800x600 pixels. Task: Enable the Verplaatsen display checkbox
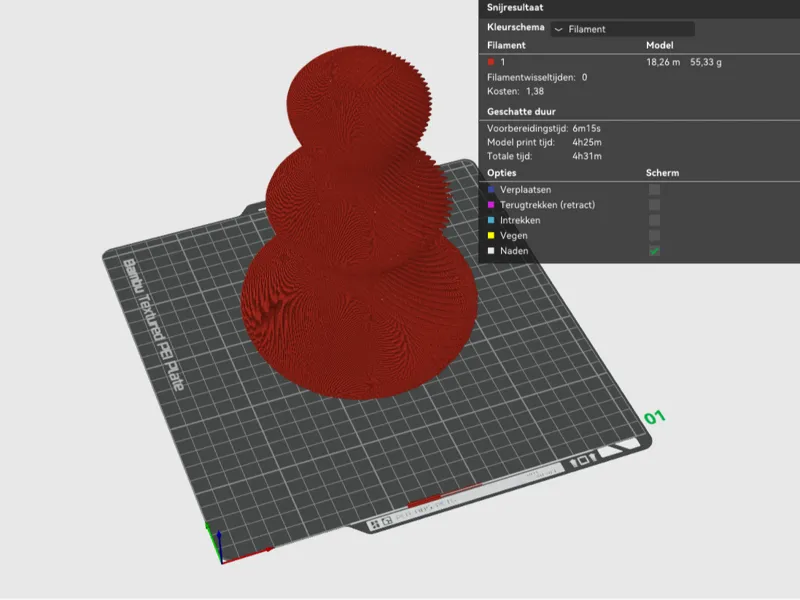[x=654, y=189]
